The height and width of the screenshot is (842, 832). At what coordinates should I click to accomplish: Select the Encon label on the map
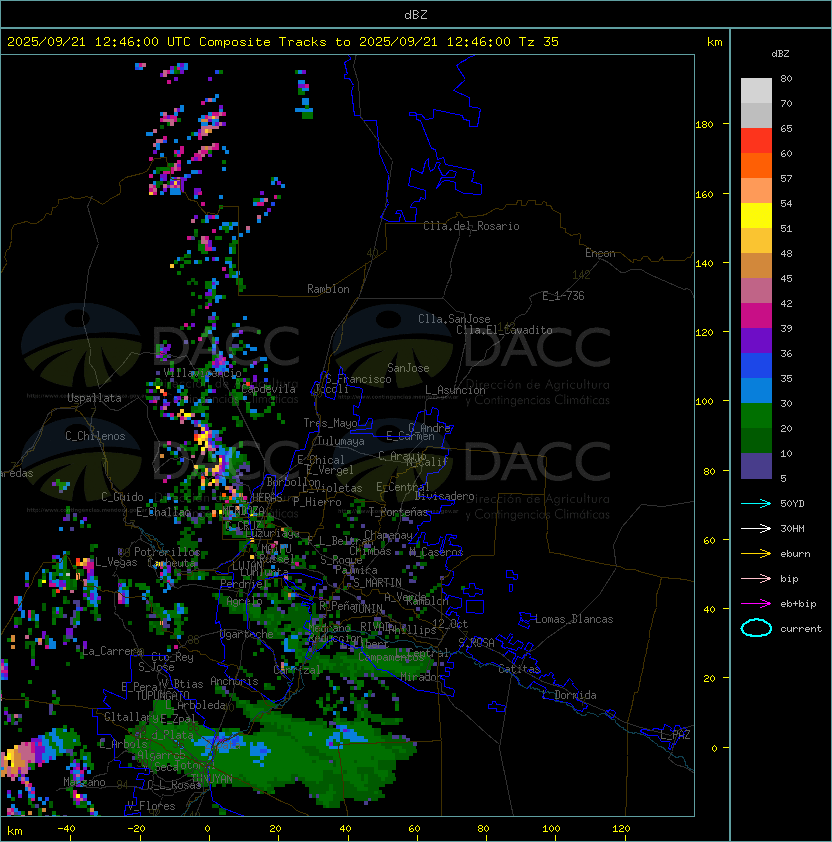click(x=600, y=253)
